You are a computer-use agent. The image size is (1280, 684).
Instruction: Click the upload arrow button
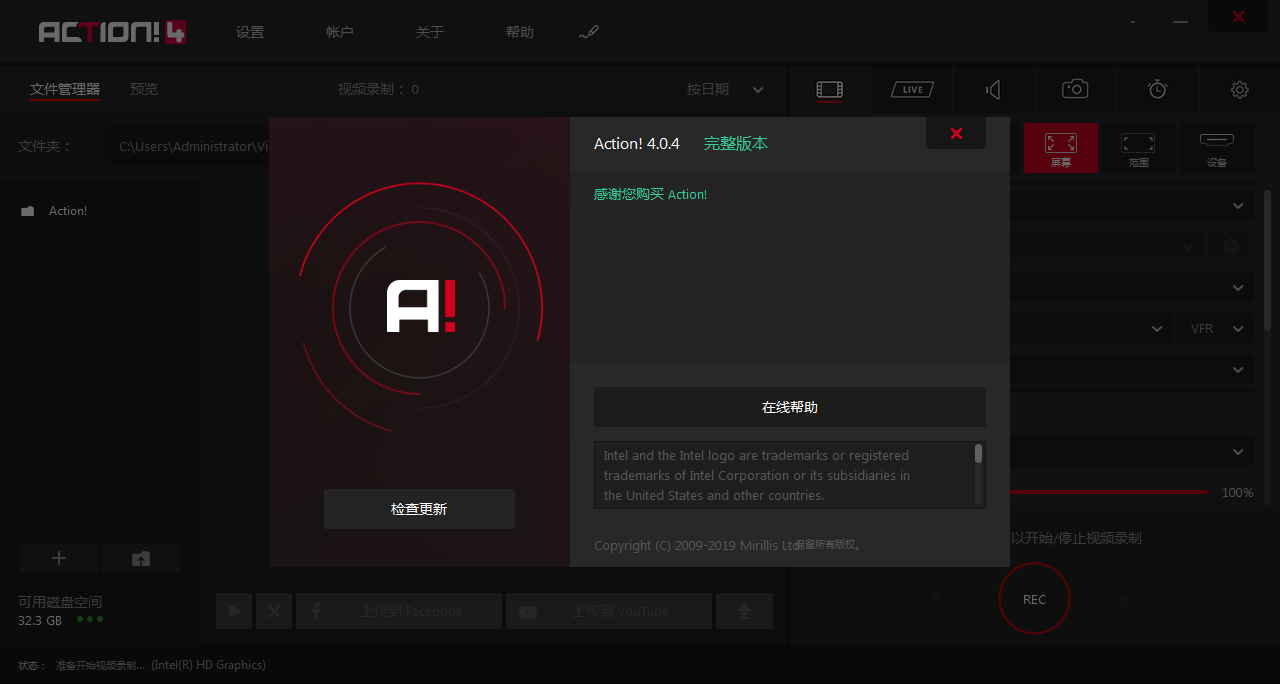pyautogui.click(x=744, y=611)
